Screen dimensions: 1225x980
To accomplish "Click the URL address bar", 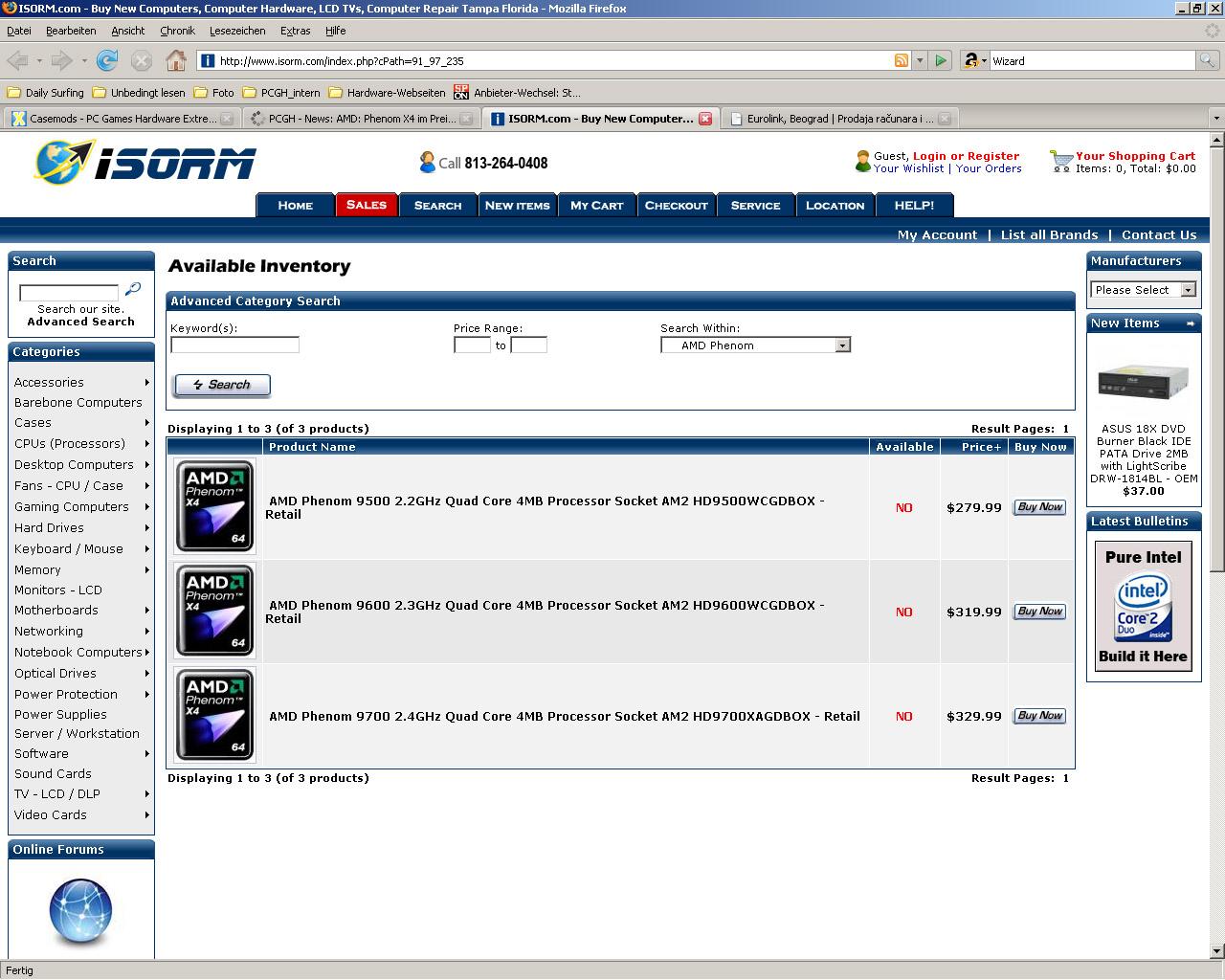I will (553, 60).
